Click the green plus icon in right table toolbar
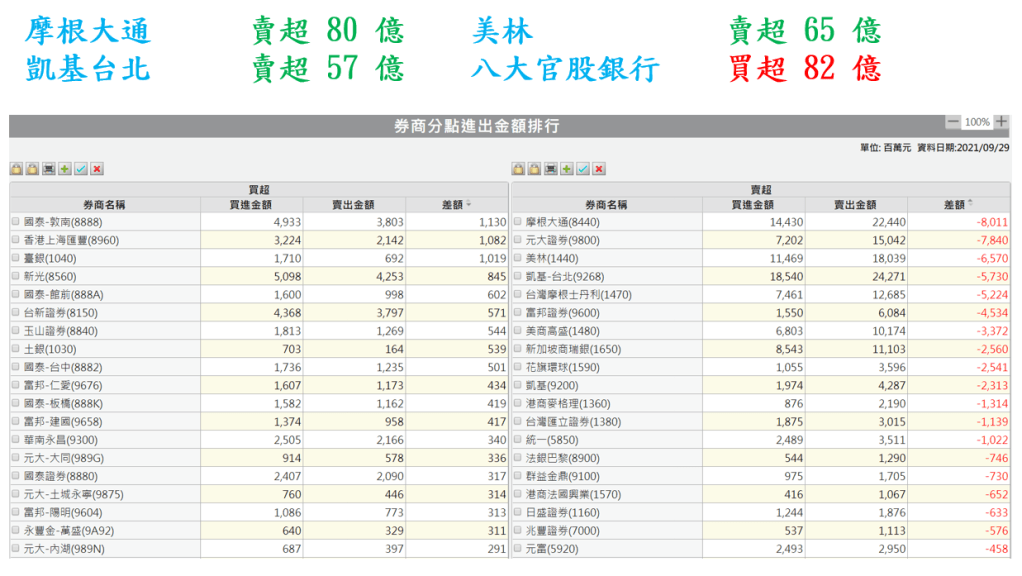The image size is (1022, 576). click(x=567, y=169)
